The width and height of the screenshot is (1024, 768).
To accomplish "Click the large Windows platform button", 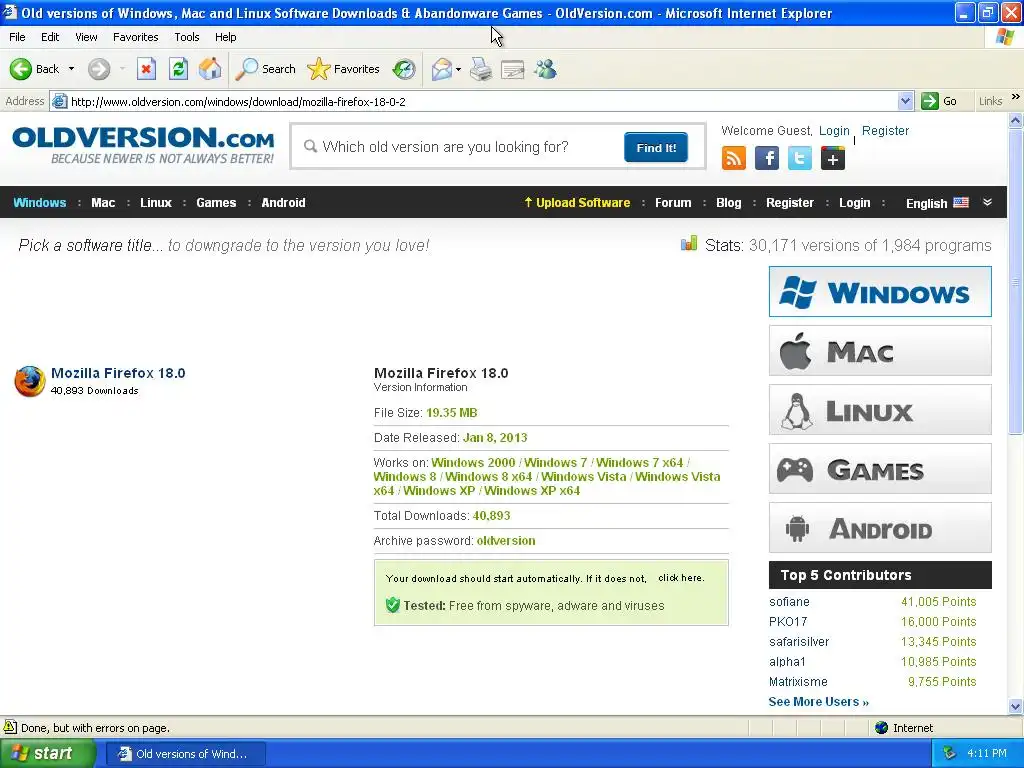I will pyautogui.click(x=880, y=291).
